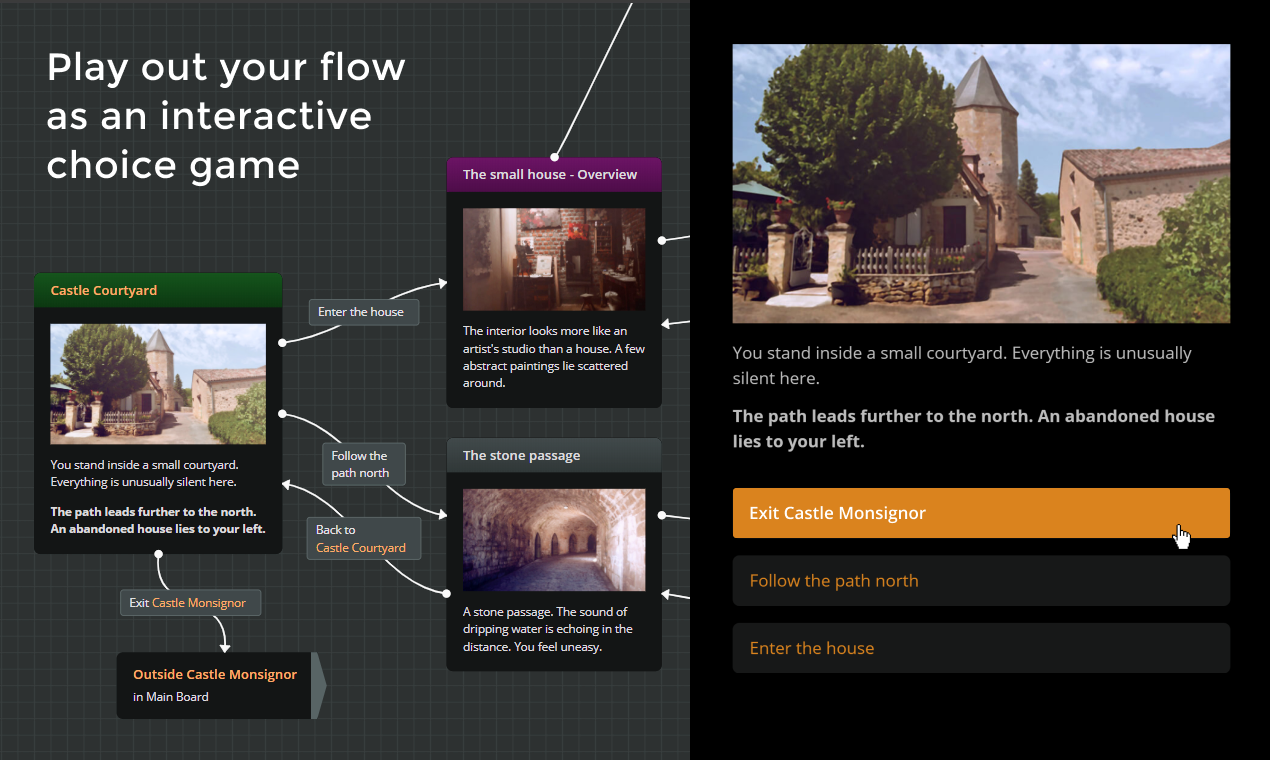This screenshot has width=1270, height=760.
Task: Select the Castle Courtyard node header
Action: coord(157,290)
